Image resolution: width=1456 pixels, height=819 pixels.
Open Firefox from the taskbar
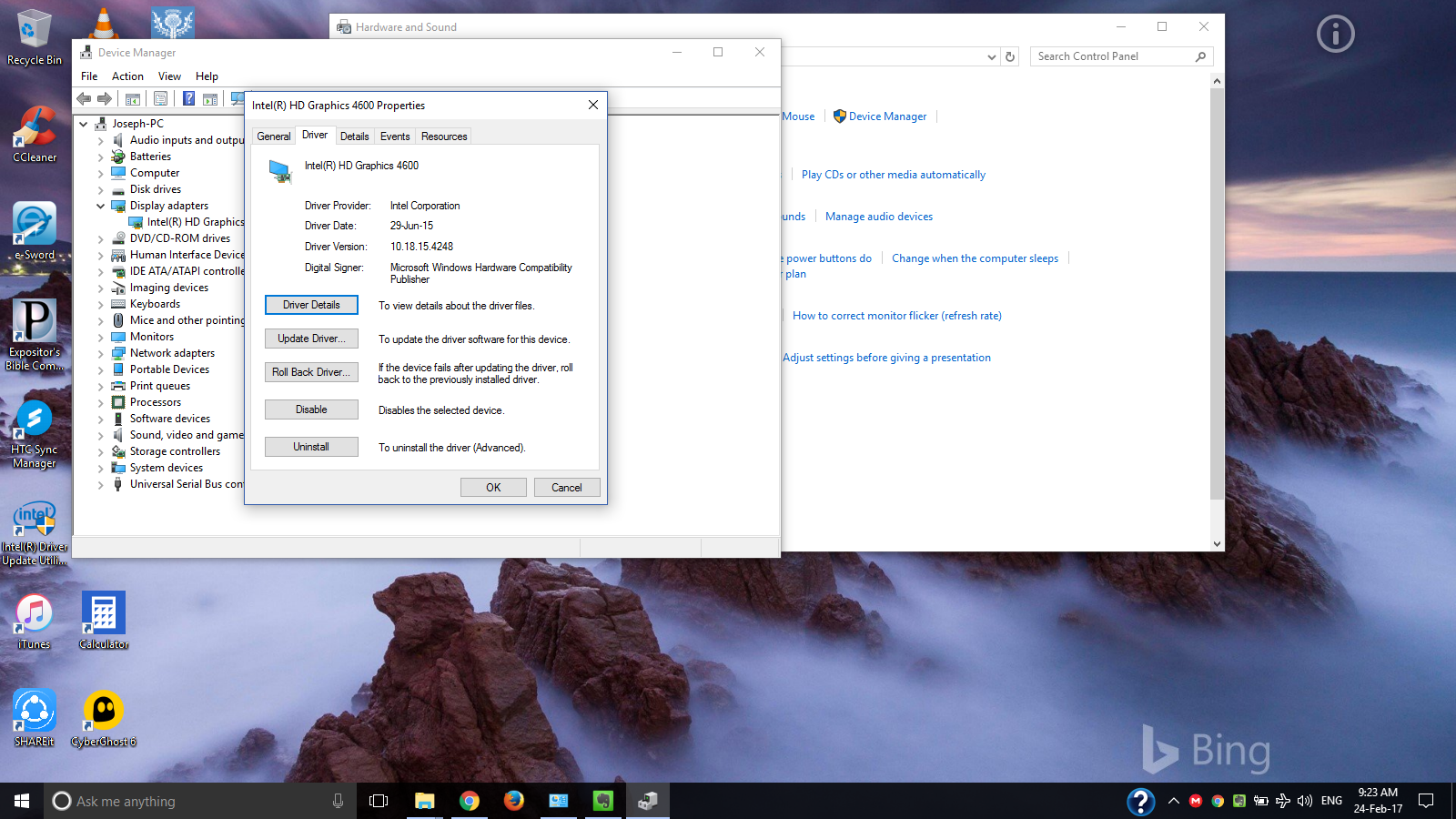[514, 801]
